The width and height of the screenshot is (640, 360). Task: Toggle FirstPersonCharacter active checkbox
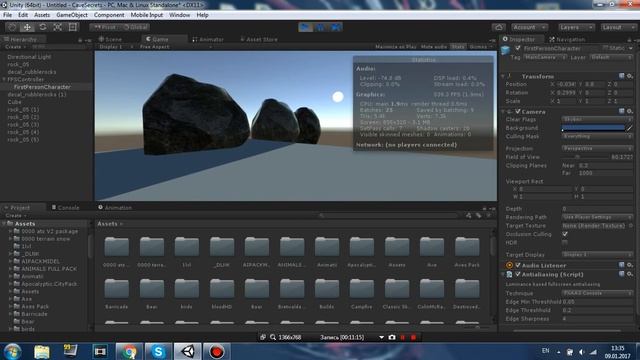click(518, 48)
